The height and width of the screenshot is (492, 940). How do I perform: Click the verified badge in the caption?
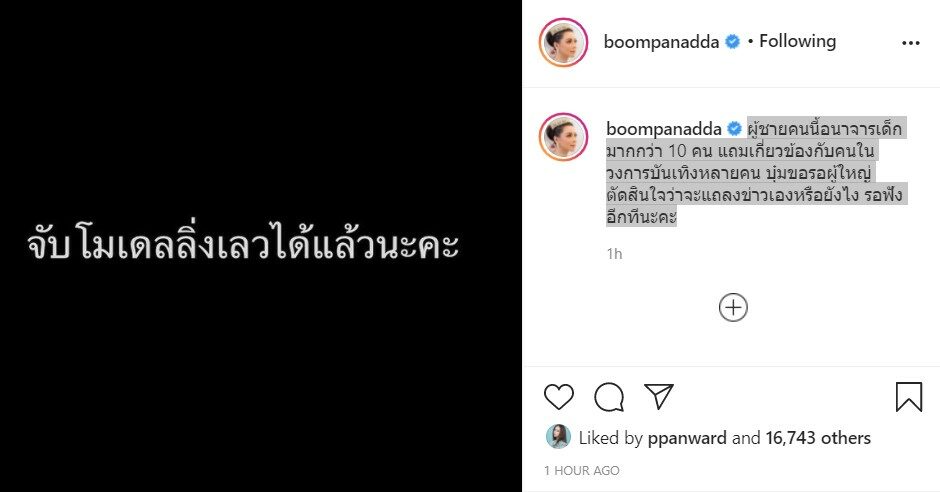(x=734, y=128)
